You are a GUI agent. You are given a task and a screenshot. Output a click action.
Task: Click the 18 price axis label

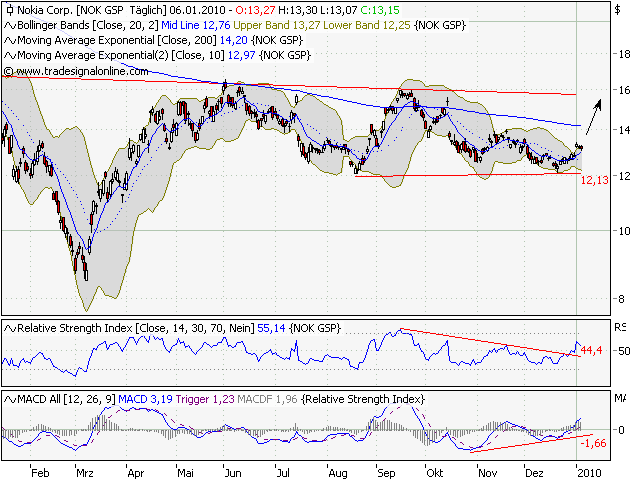(624, 54)
